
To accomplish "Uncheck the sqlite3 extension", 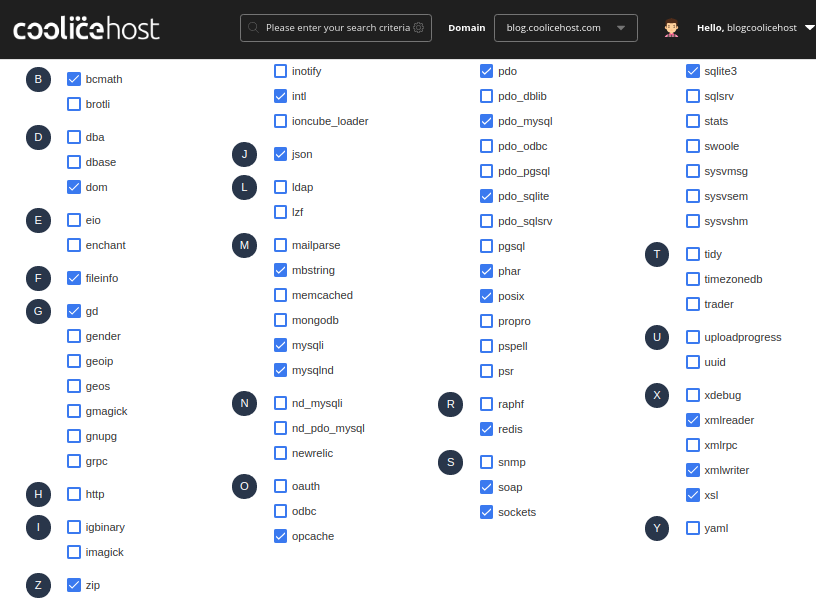I will [693, 71].
